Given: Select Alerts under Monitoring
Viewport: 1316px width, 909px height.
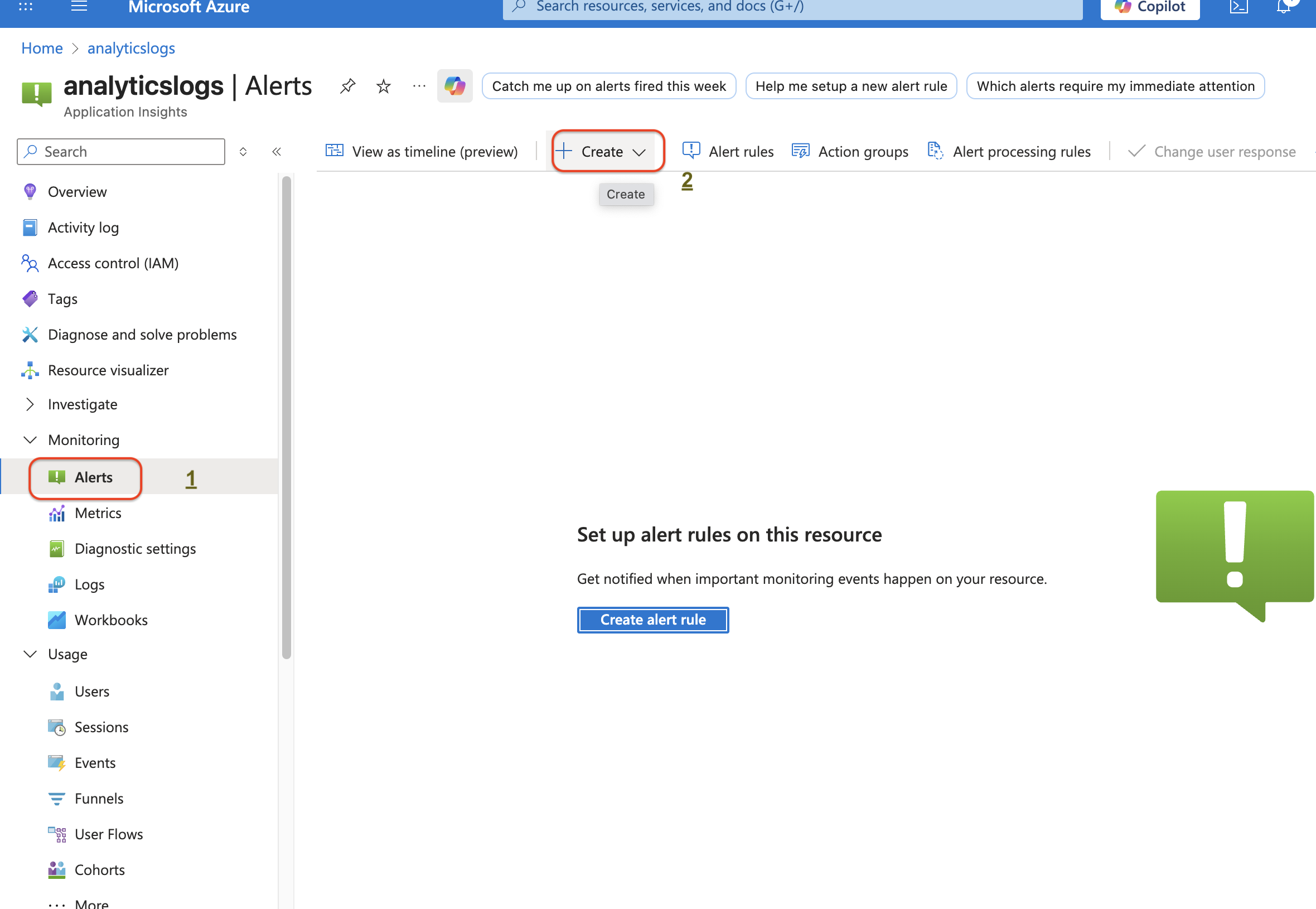Looking at the screenshot, I should pyautogui.click(x=93, y=477).
